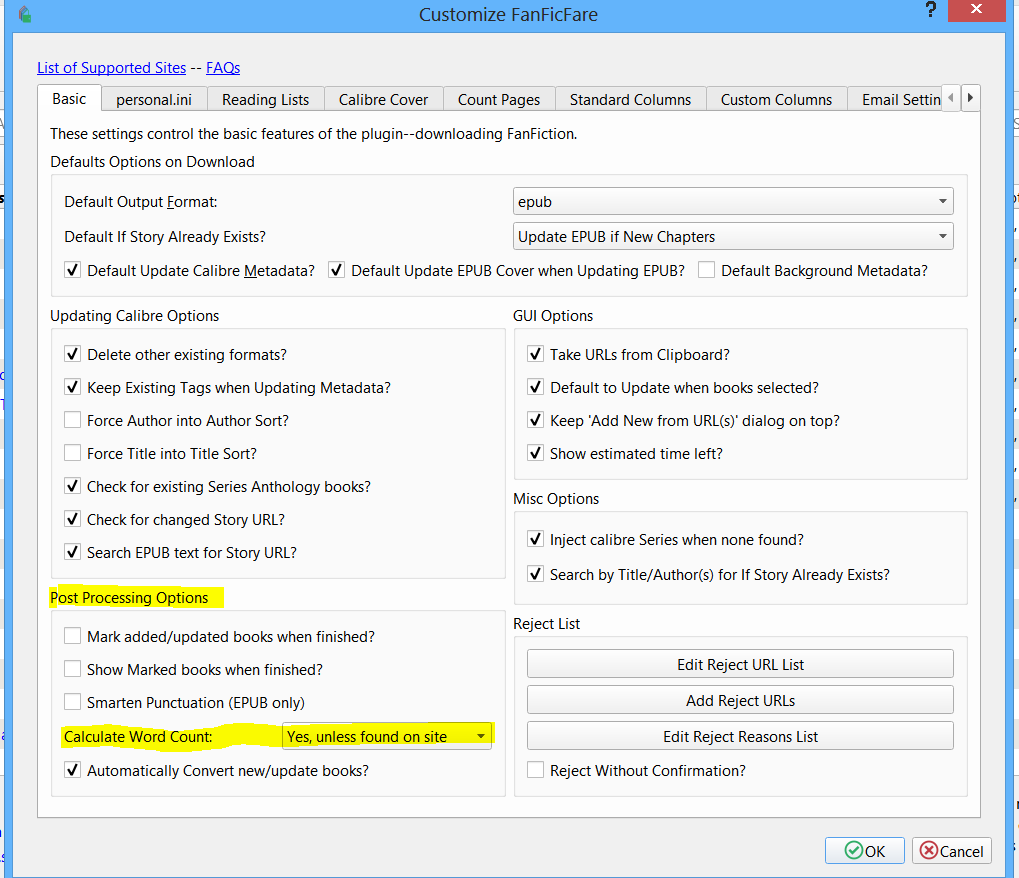Screen dimensions: 1019x878
Task: Switch to the personal.ini tab
Action: 154,99
